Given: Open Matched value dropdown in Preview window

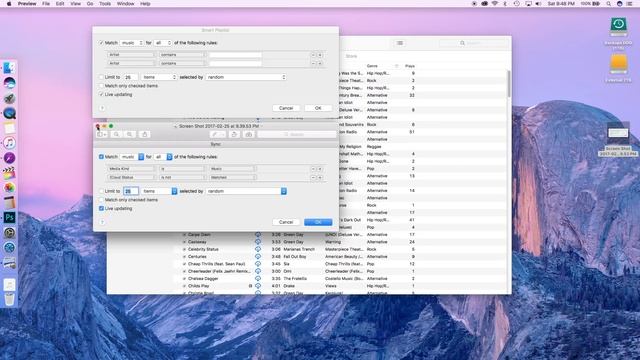Looking at the screenshot, I should coord(233,178).
